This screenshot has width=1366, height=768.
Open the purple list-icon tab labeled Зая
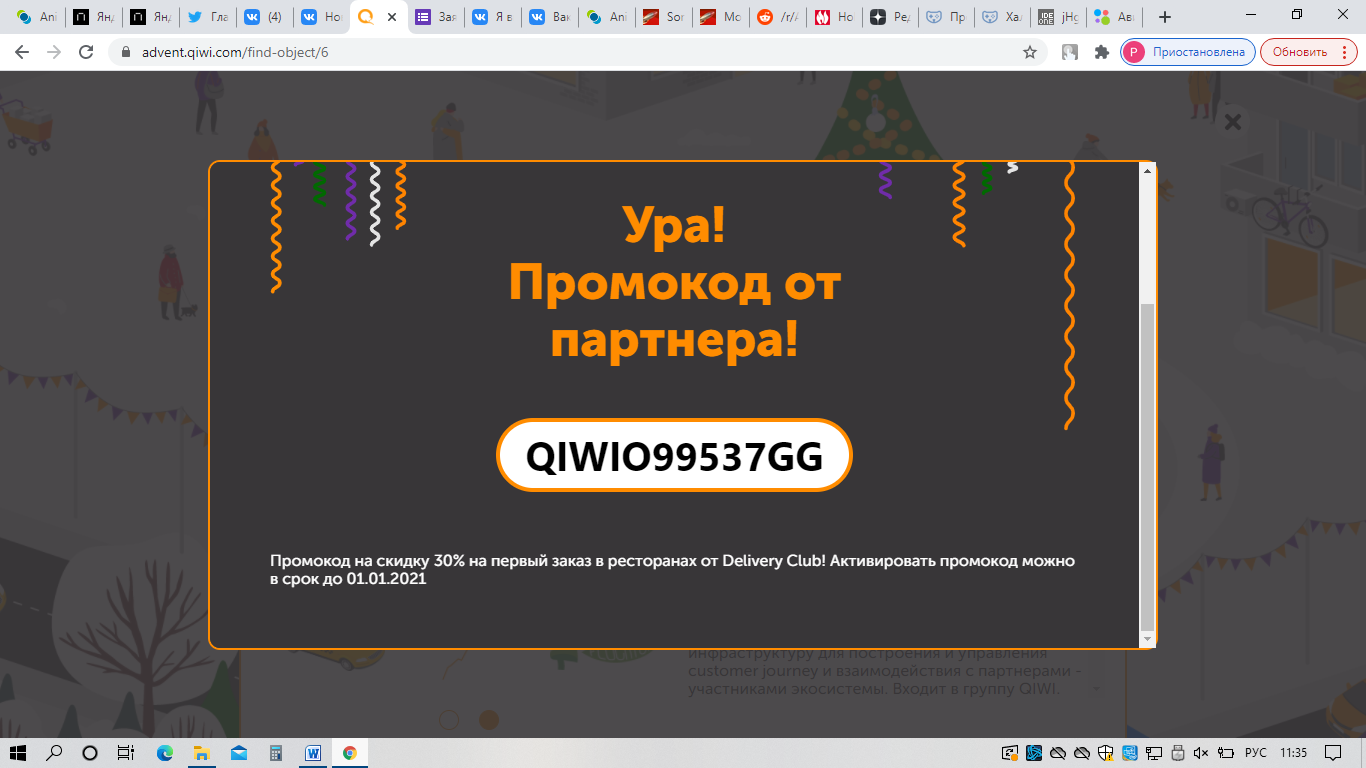click(435, 17)
